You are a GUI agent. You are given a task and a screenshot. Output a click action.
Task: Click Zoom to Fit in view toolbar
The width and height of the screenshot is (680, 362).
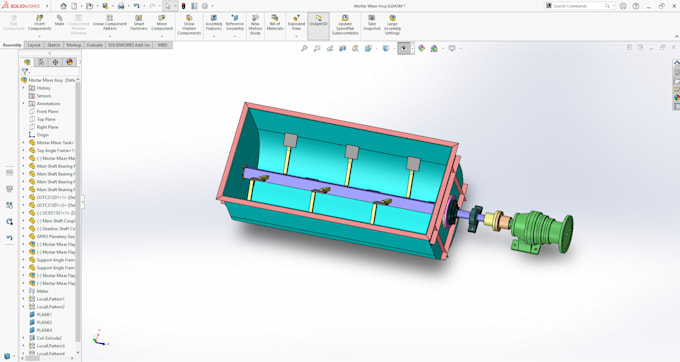[304, 49]
